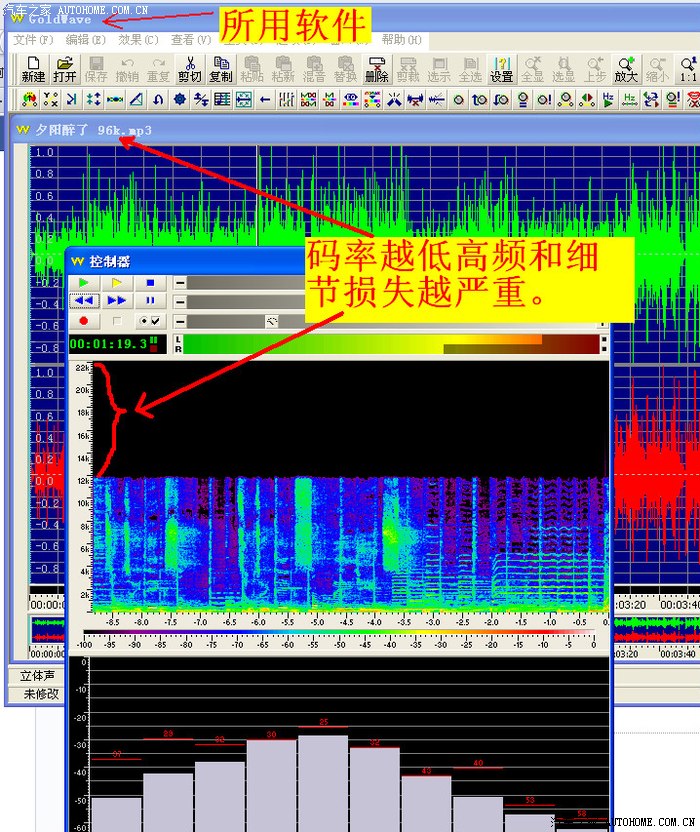The height and width of the screenshot is (832, 700).
Task: Click the 撤销 (Undo) toolbar button
Action: coord(127,70)
